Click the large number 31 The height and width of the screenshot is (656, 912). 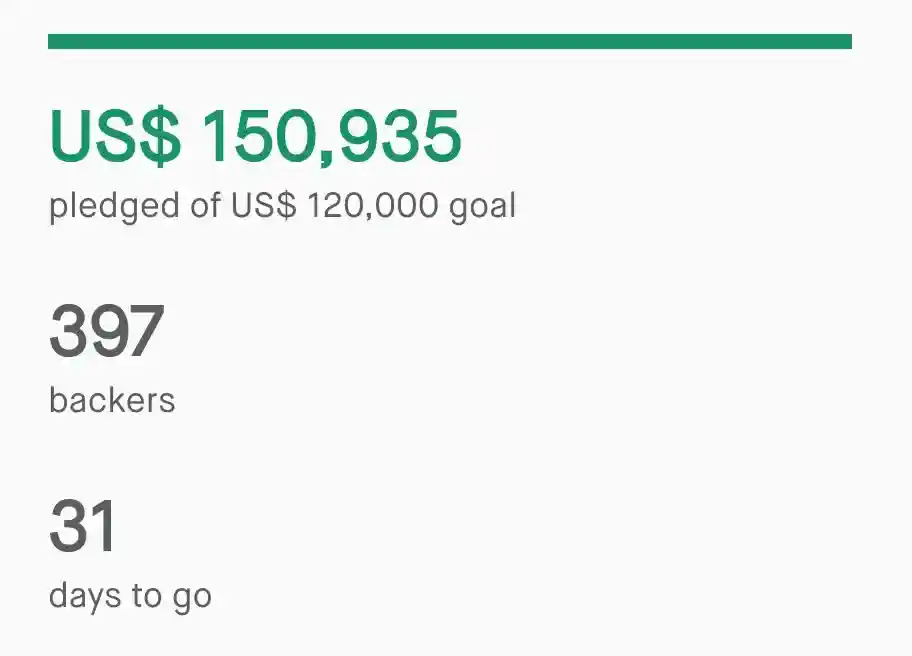point(83,527)
